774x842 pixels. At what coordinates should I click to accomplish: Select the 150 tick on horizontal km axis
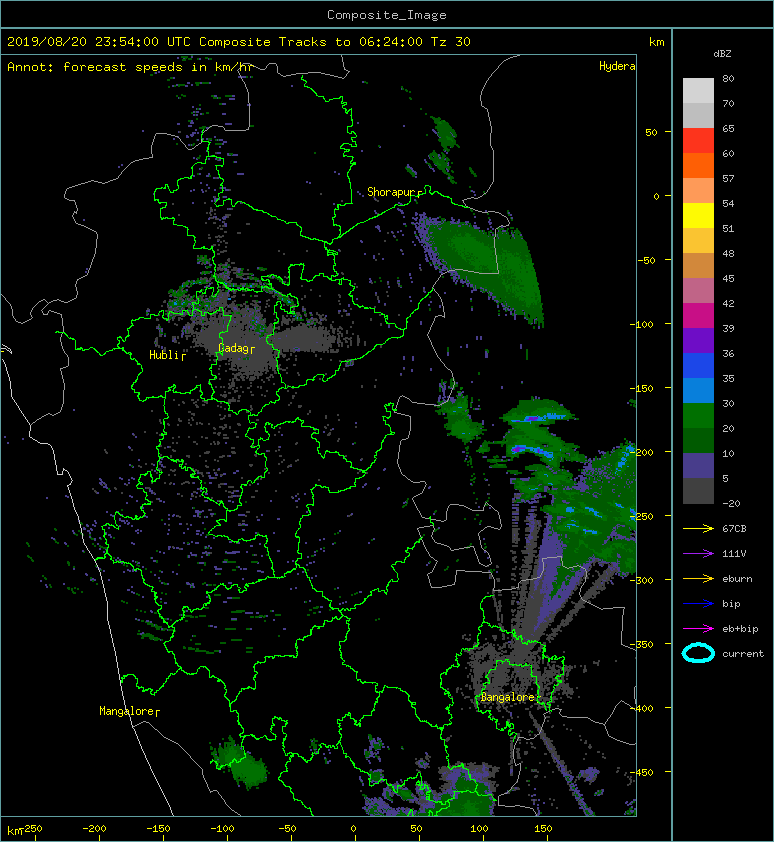click(544, 829)
